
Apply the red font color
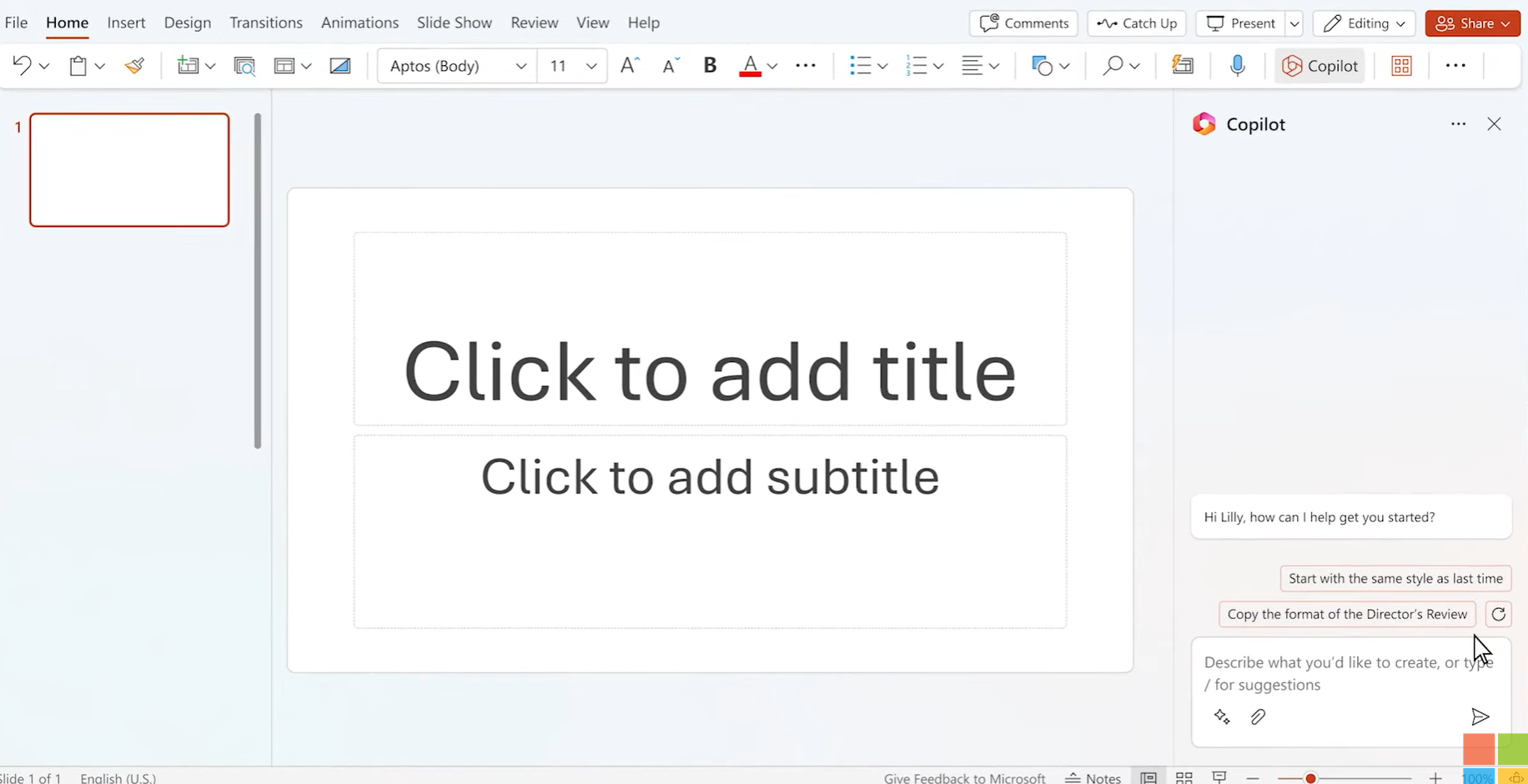pyautogui.click(x=750, y=65)
